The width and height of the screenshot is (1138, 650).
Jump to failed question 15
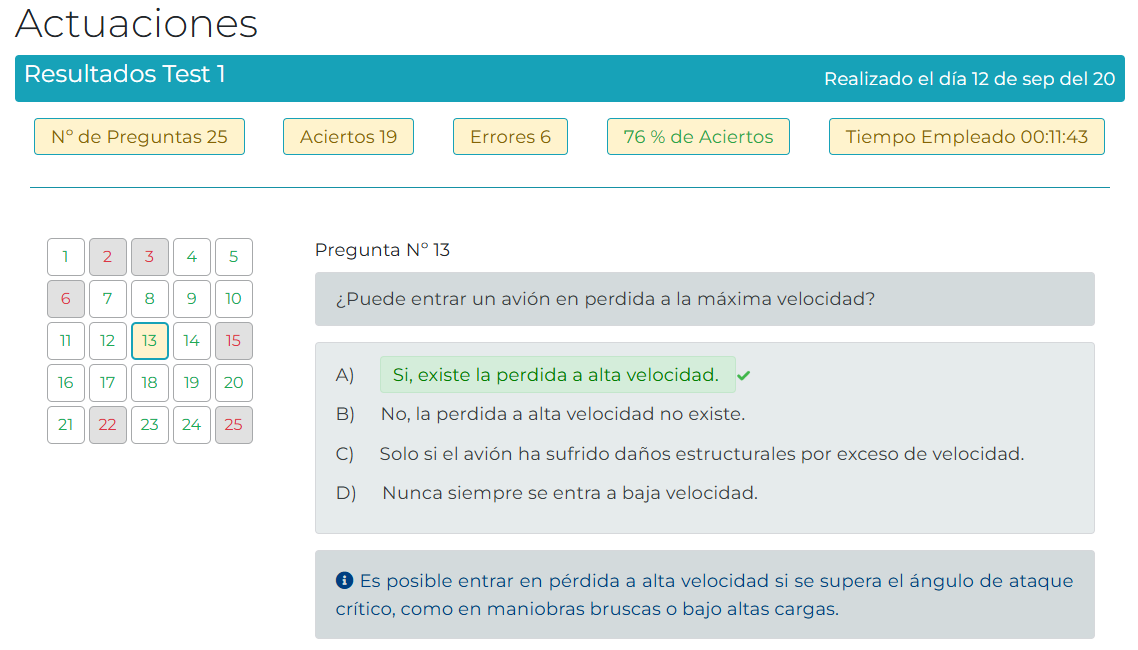(234, 341)
